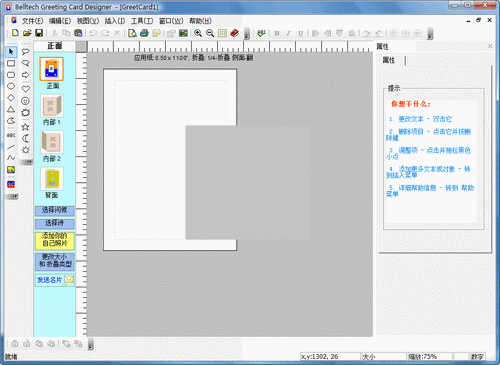Click the first blue 选择 button below 背面

pyautogui.click(x=55, y=210)
